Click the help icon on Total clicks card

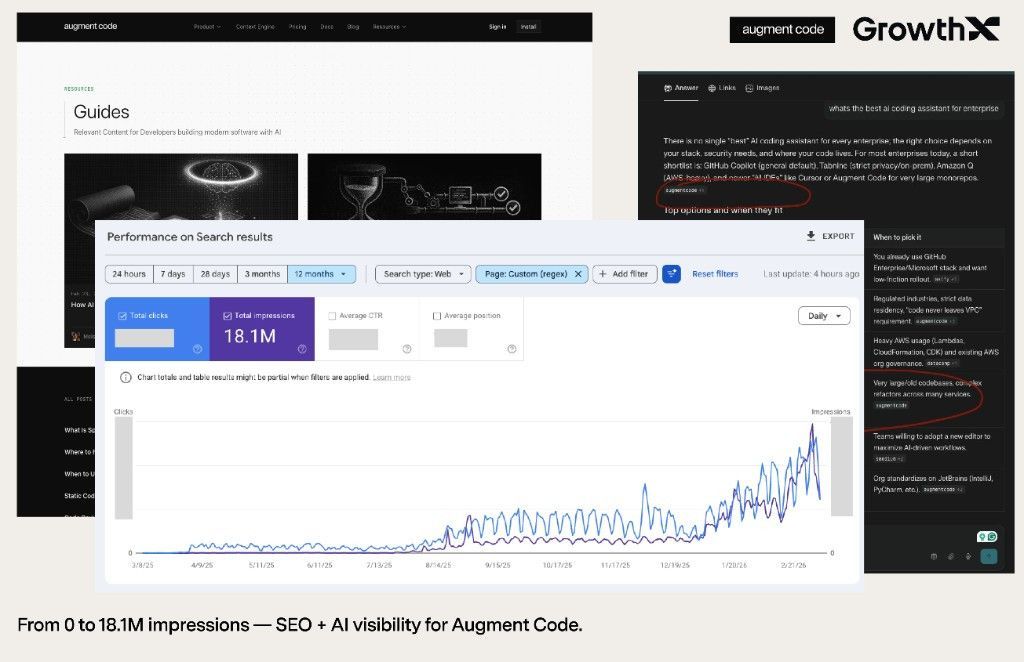(197, 349)
